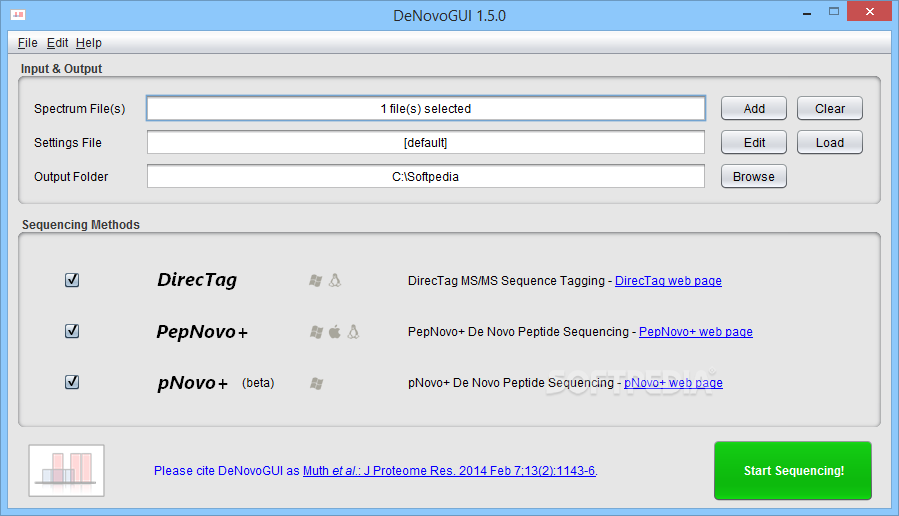Close the DeNovoGUI window

click(x=869, y=11)
